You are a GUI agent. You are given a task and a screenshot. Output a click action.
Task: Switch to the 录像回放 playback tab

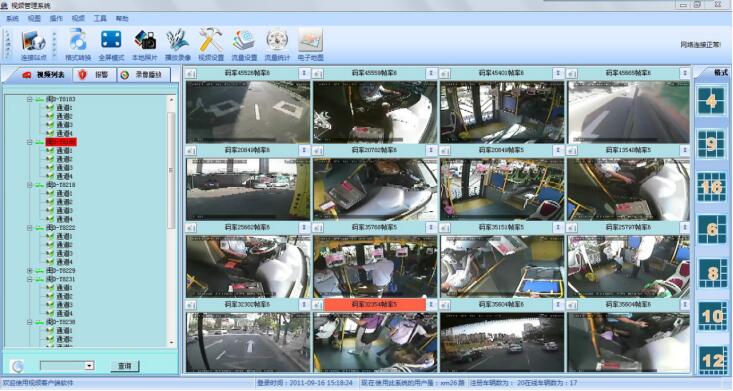(143, 75)
